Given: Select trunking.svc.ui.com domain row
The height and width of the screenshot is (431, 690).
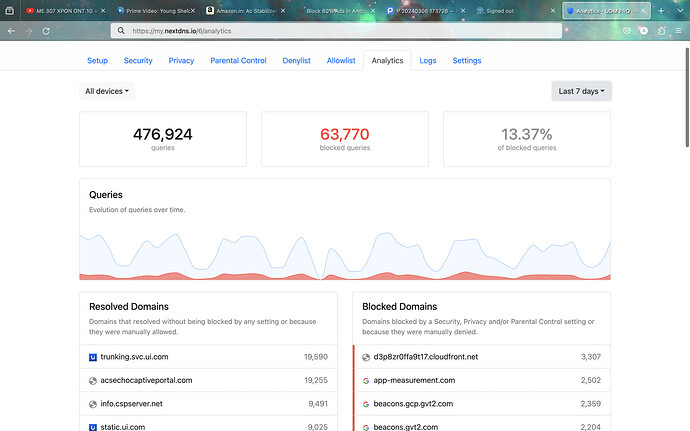Looking at the screenshot, I should [209, 357].
